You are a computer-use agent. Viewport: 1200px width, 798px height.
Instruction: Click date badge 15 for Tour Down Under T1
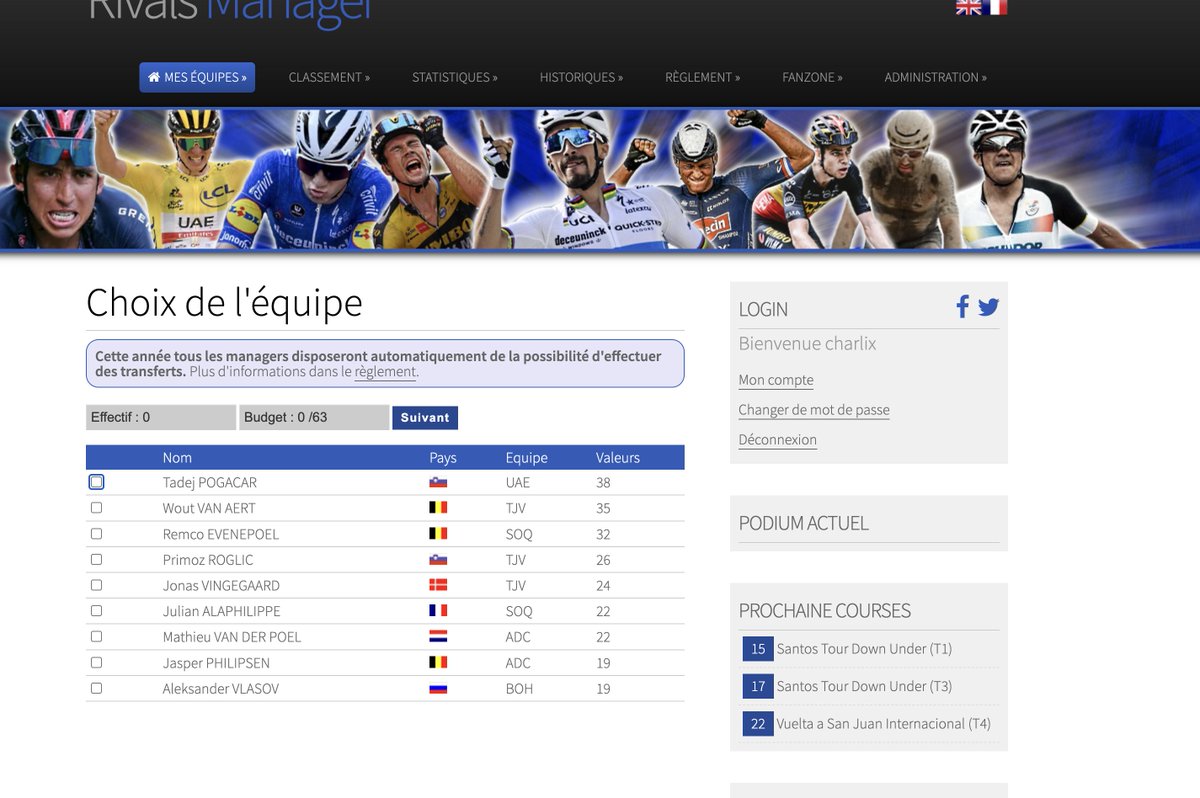[758, 649]
